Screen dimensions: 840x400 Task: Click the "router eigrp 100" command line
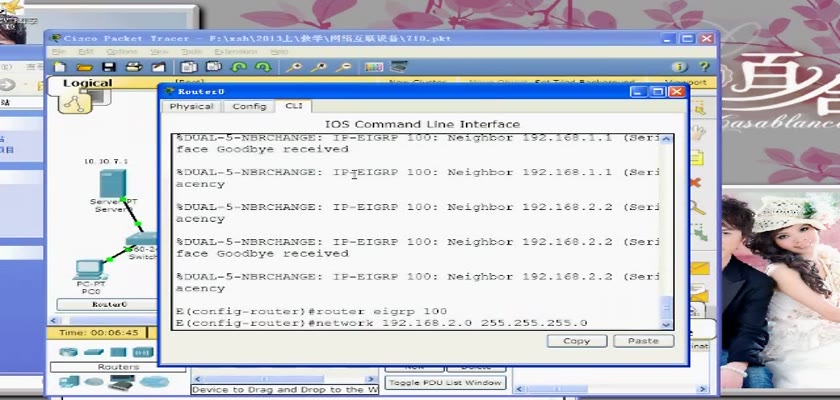(311, 312)
